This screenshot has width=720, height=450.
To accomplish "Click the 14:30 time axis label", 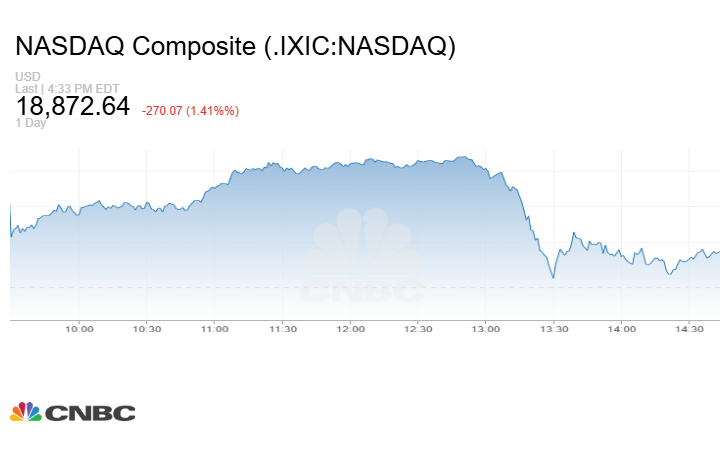I will 690,329.
